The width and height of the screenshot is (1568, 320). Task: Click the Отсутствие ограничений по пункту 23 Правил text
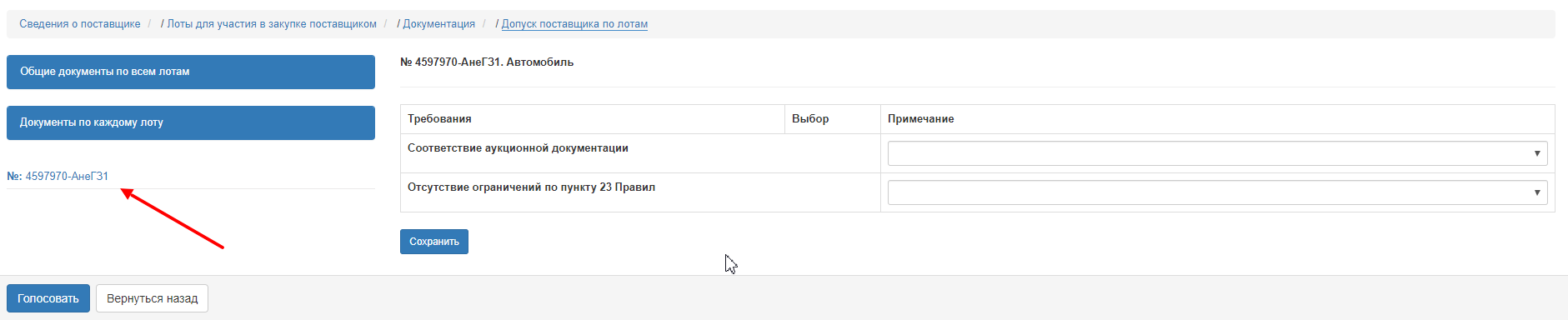(x=531, y=187)
